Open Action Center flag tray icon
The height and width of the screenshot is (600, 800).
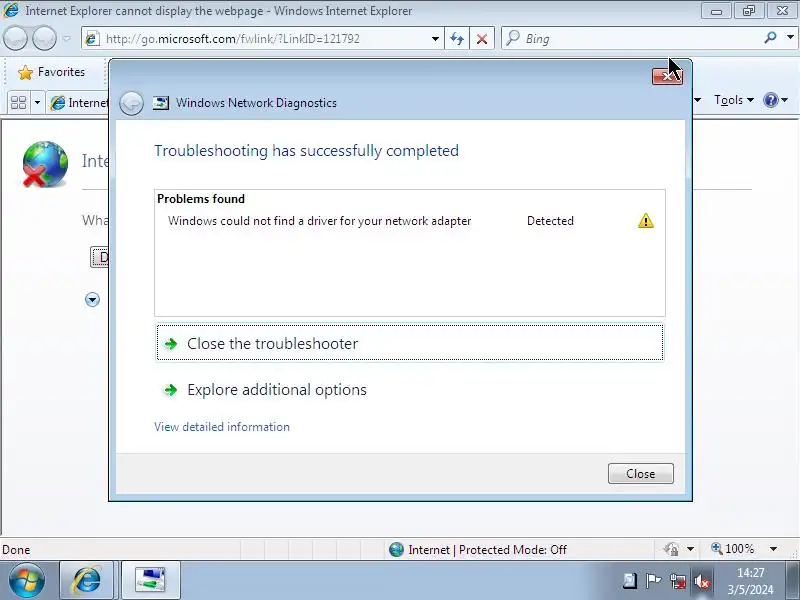(x=653, y=581)
